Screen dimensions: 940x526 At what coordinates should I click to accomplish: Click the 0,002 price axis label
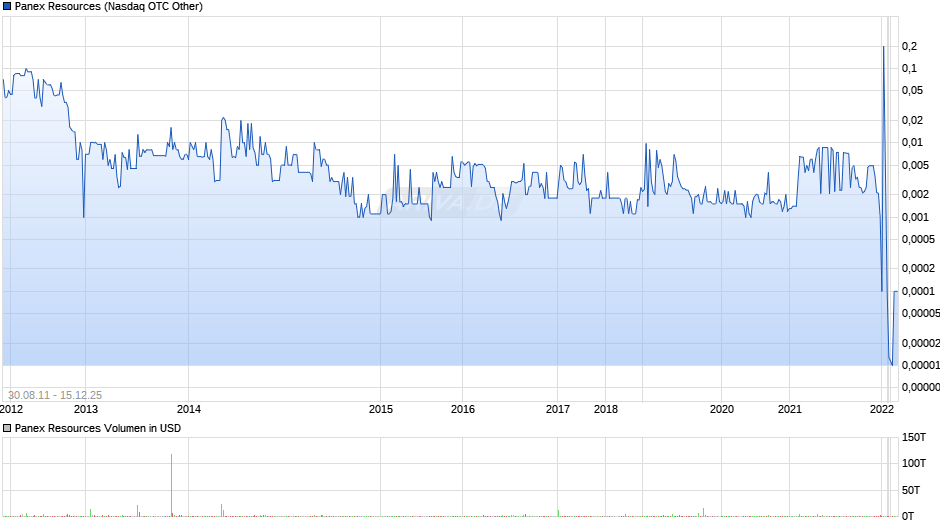[915, 194]
